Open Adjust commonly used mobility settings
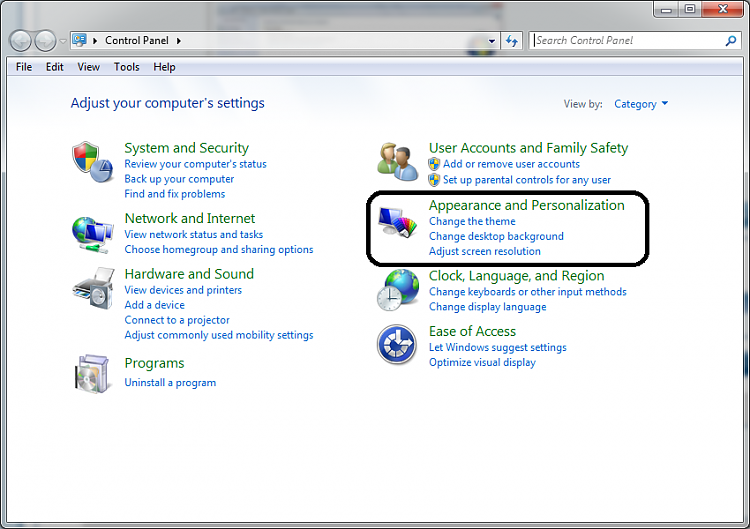The height and width of the screenshot is (529, 750). pyautogui.click(x=219, y=335)
